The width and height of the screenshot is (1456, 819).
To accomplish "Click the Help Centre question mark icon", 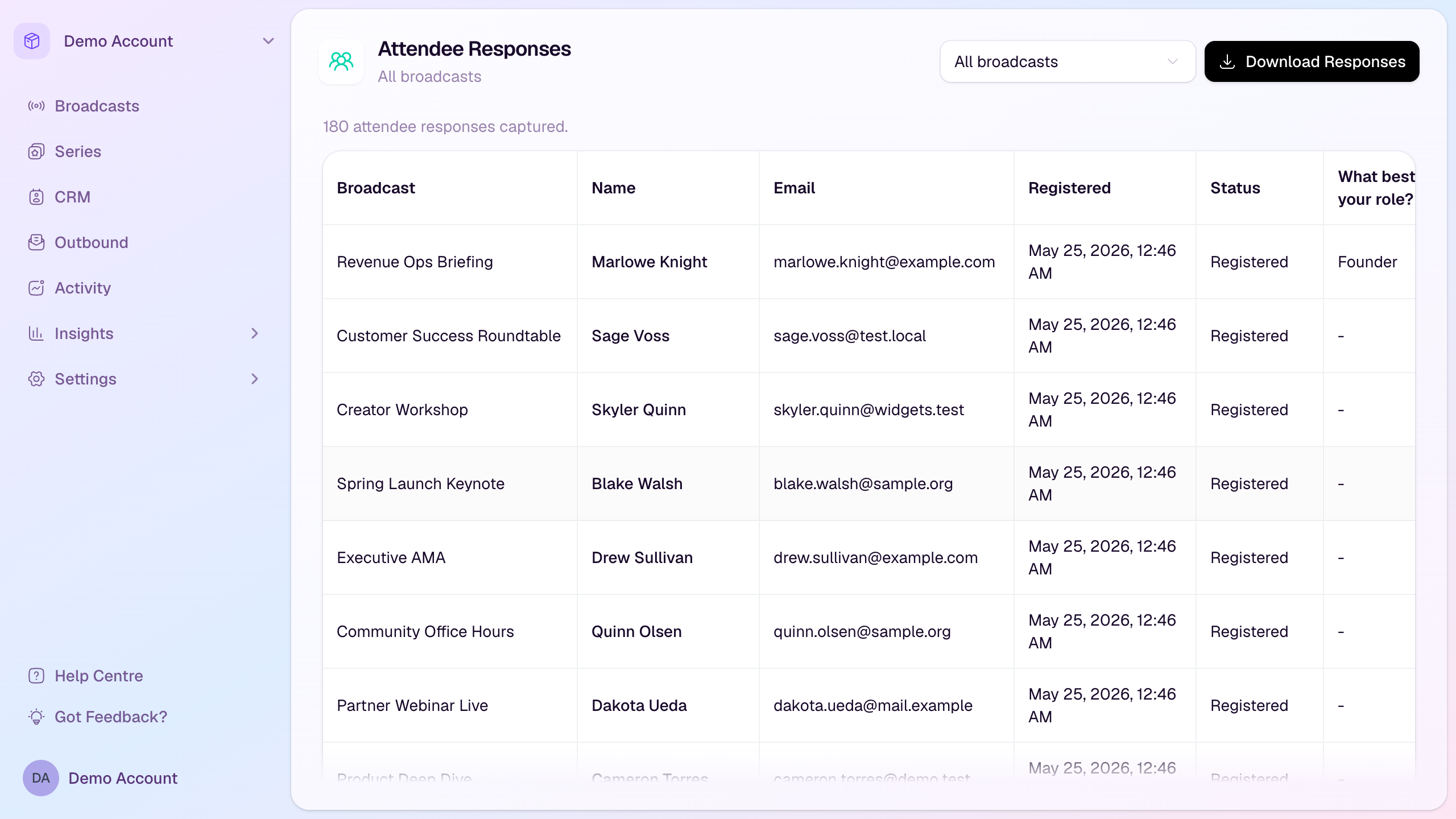I will [x=36, y=676].
